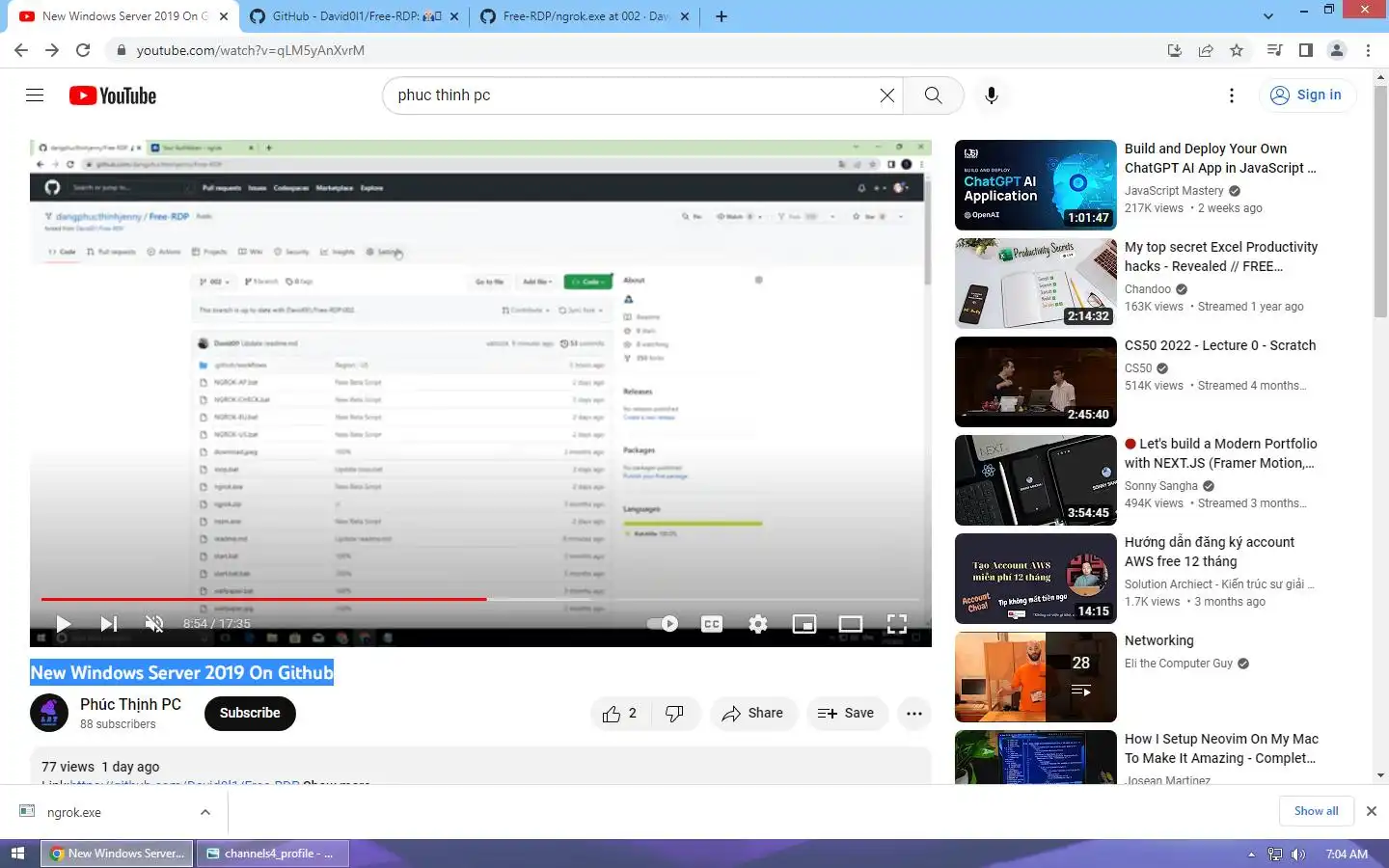Open the YouTube guide hamburger menu
This screenshot has height=868, width=1389.
[x=35, y=95]
